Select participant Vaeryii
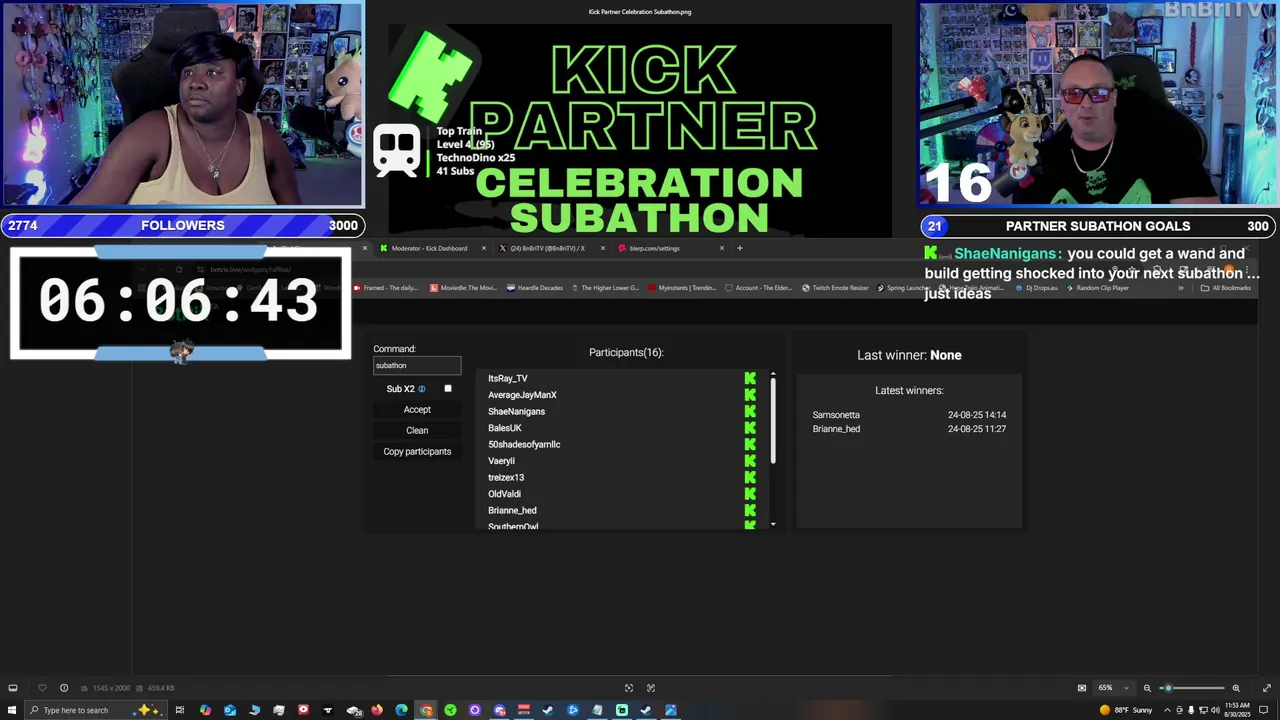Screen dimensions: 1280x720 click(x=501, y=461)
